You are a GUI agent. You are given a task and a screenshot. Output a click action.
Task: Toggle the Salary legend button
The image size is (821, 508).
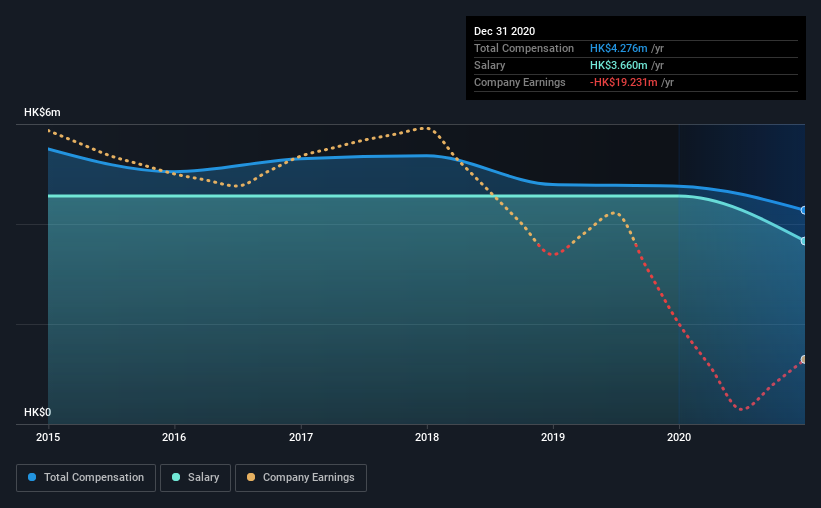(195, 478)
